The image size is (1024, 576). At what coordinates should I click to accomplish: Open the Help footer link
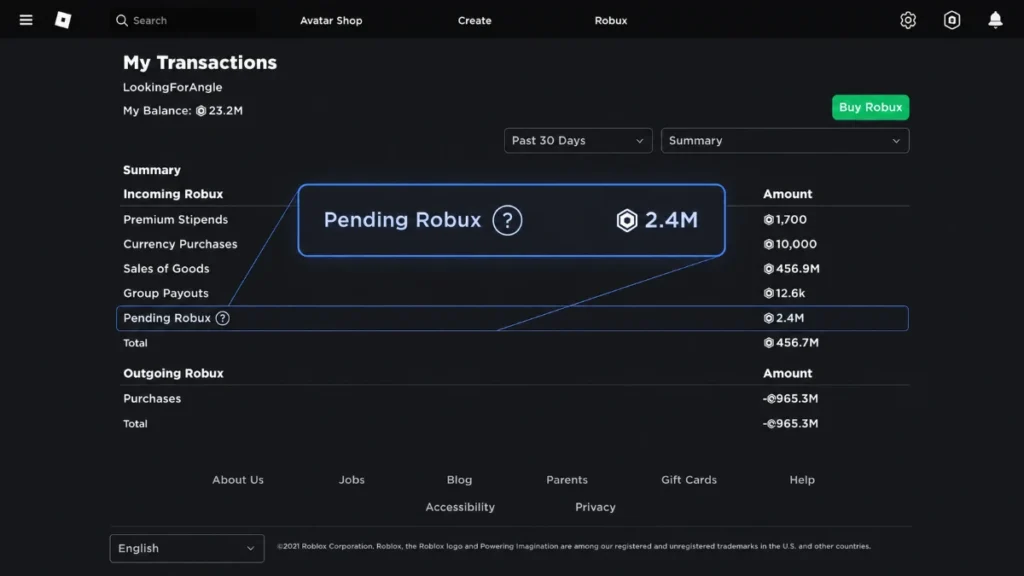point(802,479)
